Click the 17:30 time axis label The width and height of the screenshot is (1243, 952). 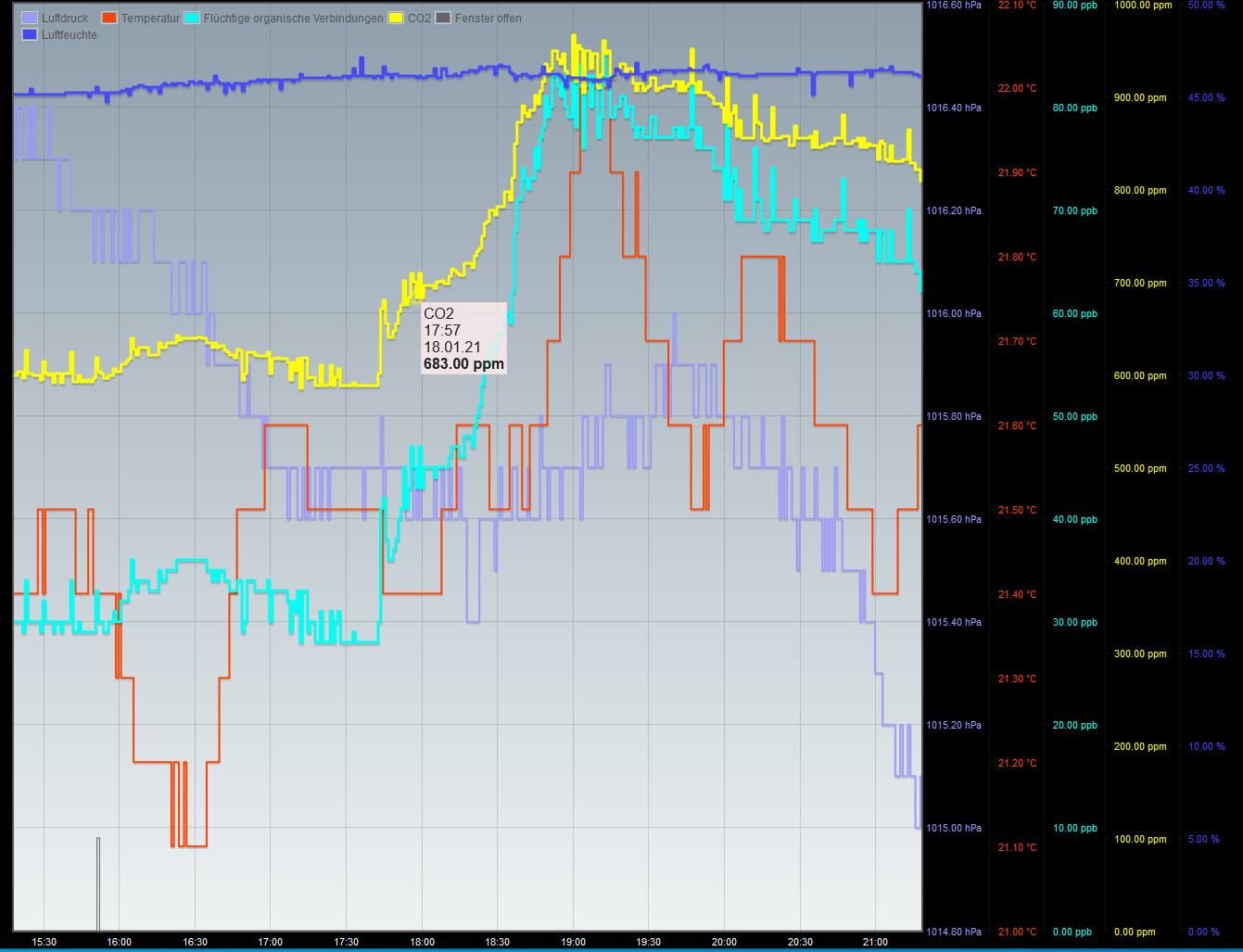(346, 943)
